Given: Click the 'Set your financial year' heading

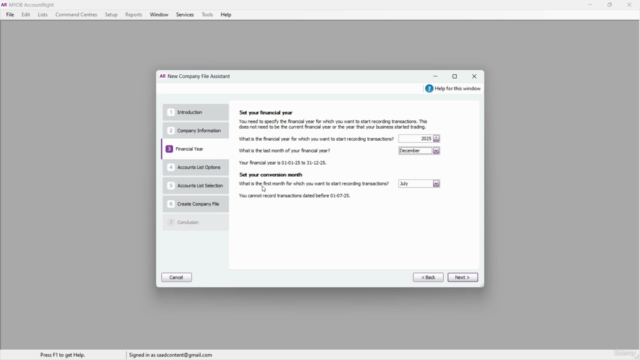Looking at the screenshot, I should (266, 113).
